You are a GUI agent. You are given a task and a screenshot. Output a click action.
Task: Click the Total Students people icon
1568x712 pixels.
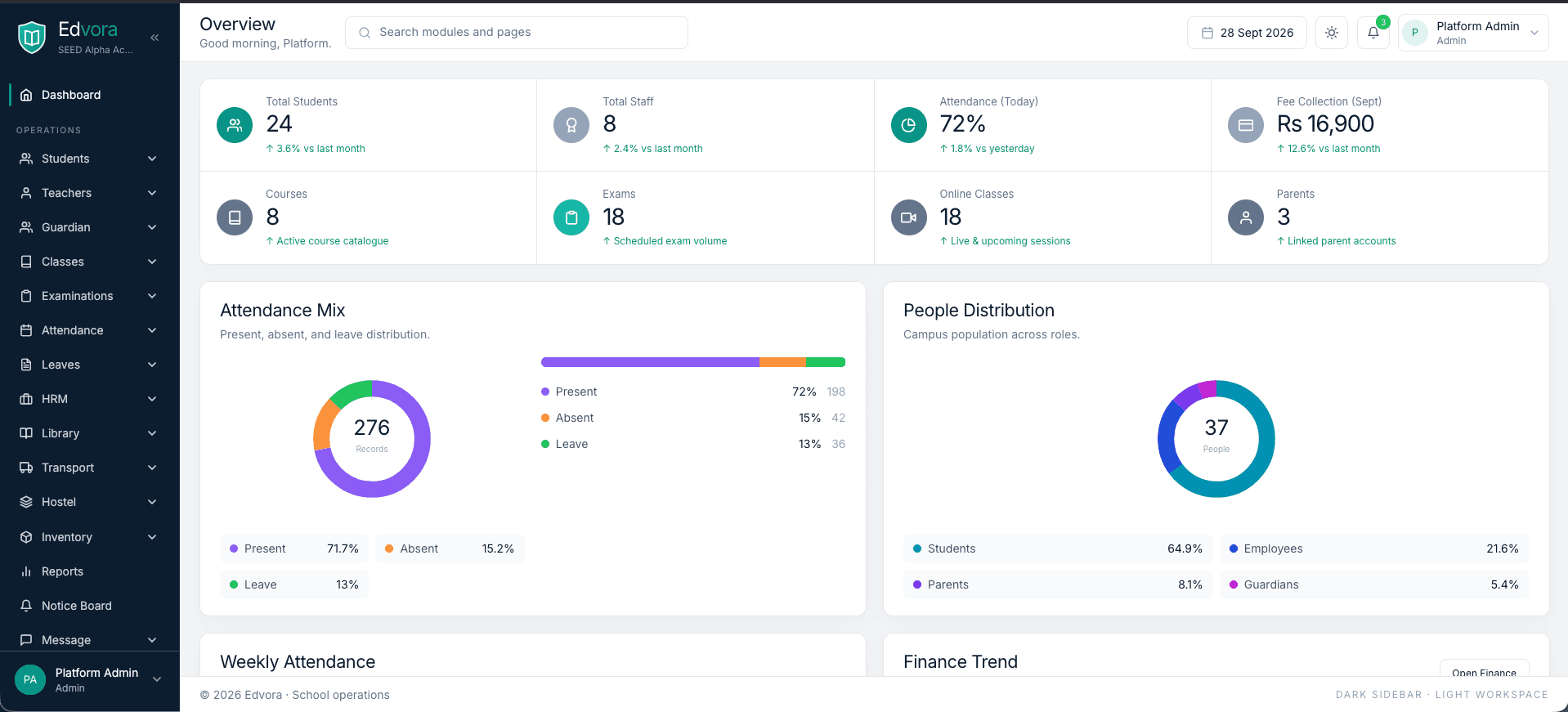pyautogui.click(x=235, y=125)
